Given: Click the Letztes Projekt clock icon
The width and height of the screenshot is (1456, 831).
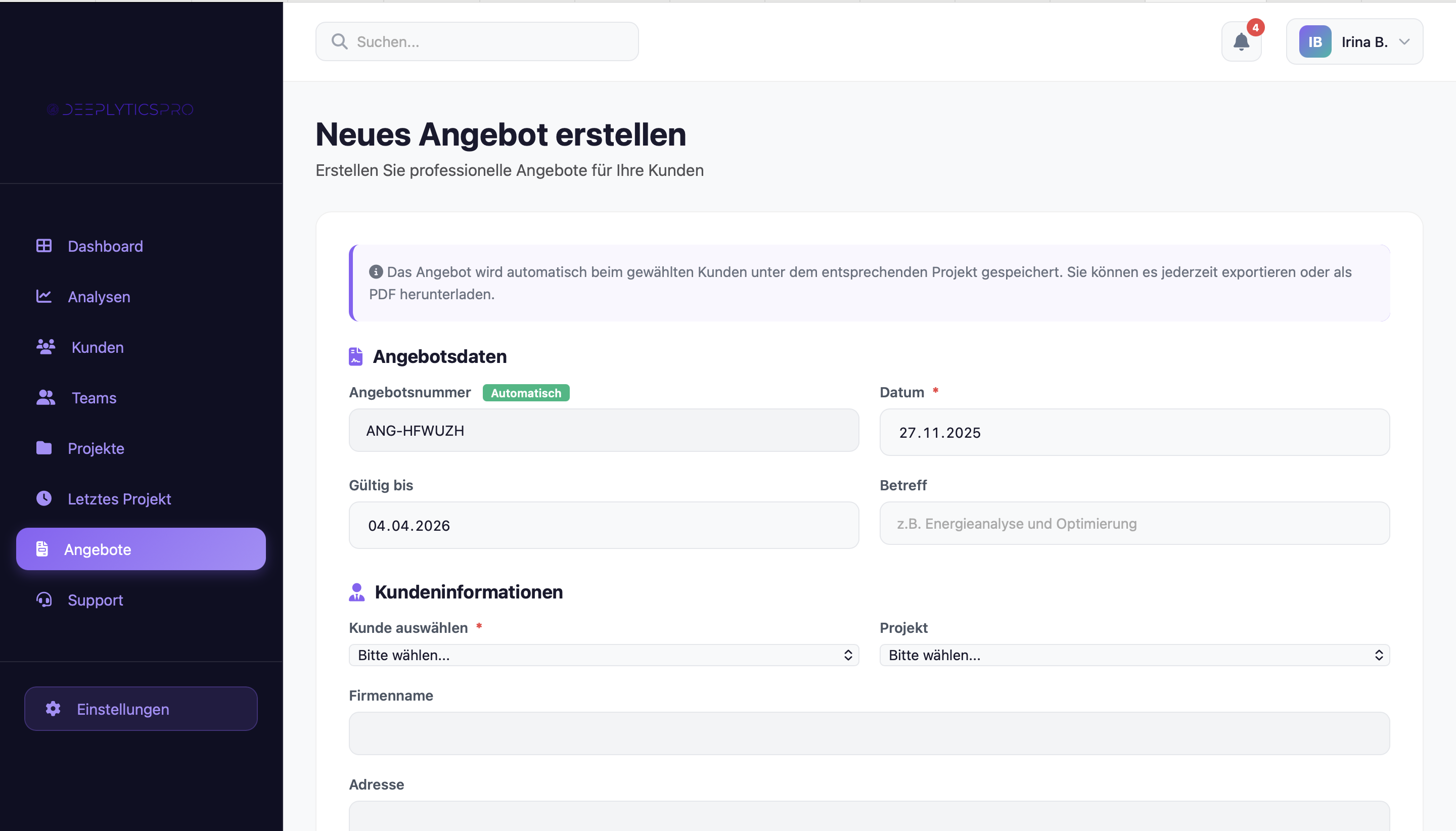Looking at the screenshot, I should point(44,498).
